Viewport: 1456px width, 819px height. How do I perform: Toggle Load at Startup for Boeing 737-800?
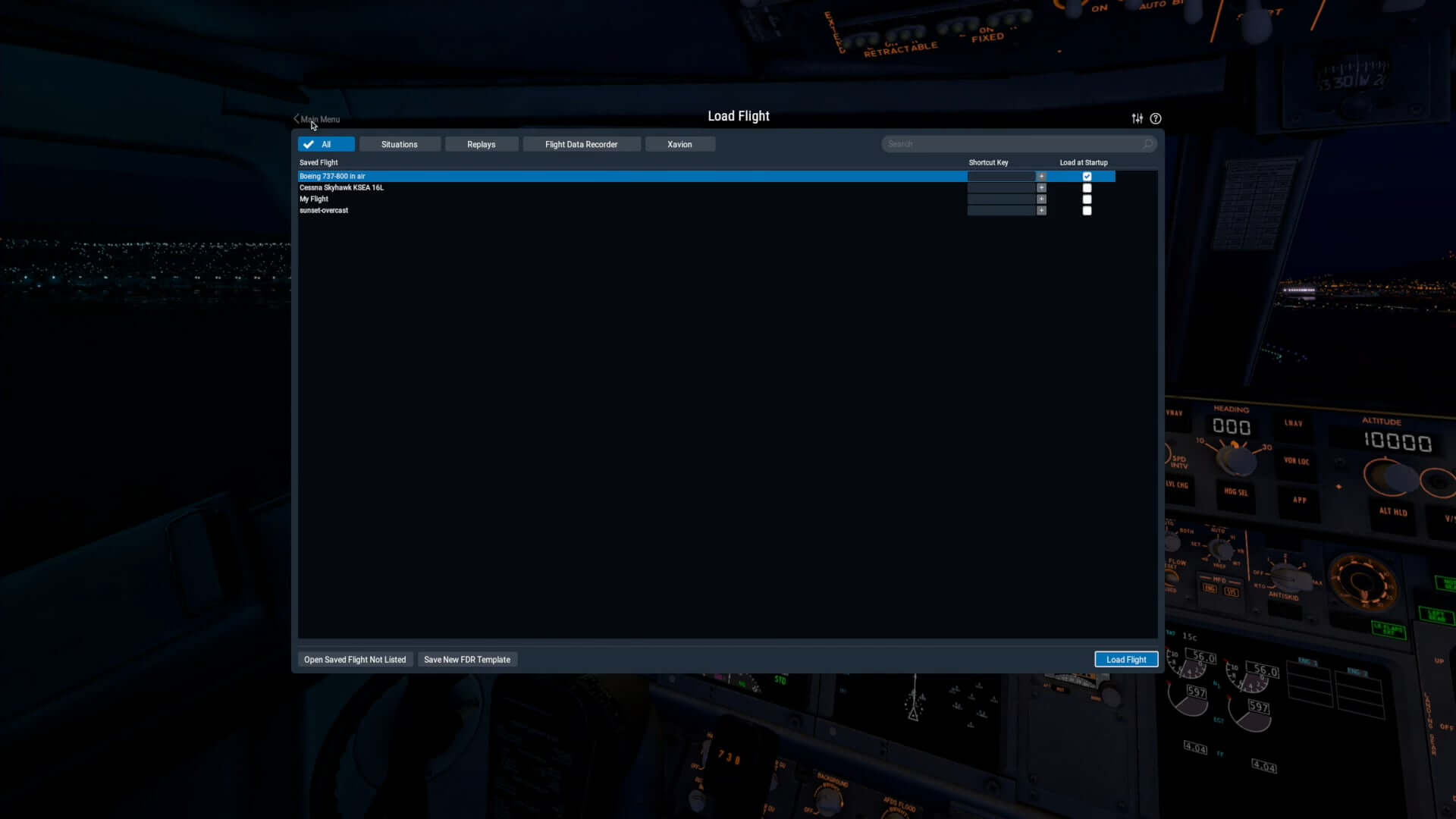(1086, 176)
